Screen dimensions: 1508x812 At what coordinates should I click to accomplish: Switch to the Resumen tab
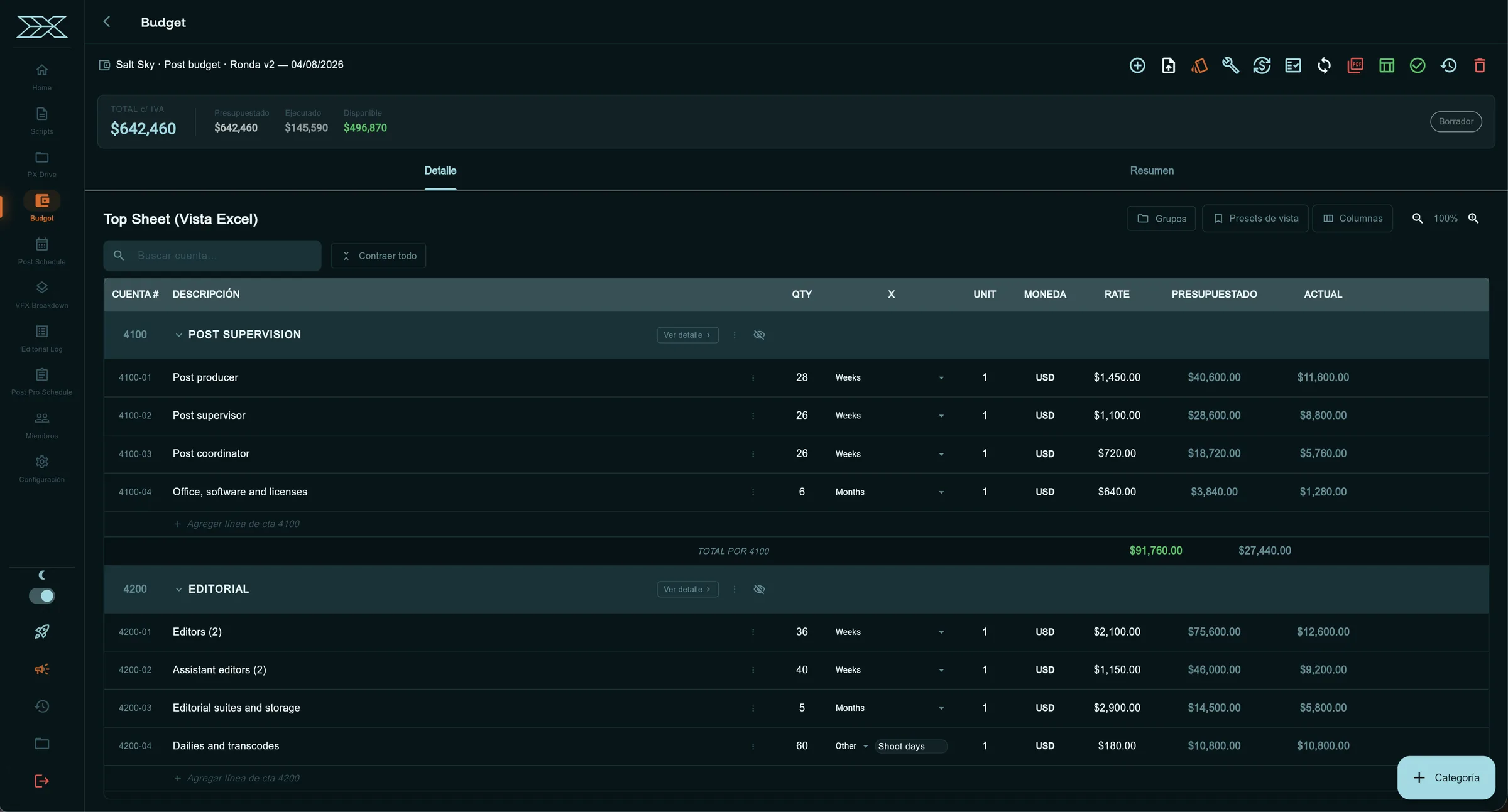[x=1152, y=171]
